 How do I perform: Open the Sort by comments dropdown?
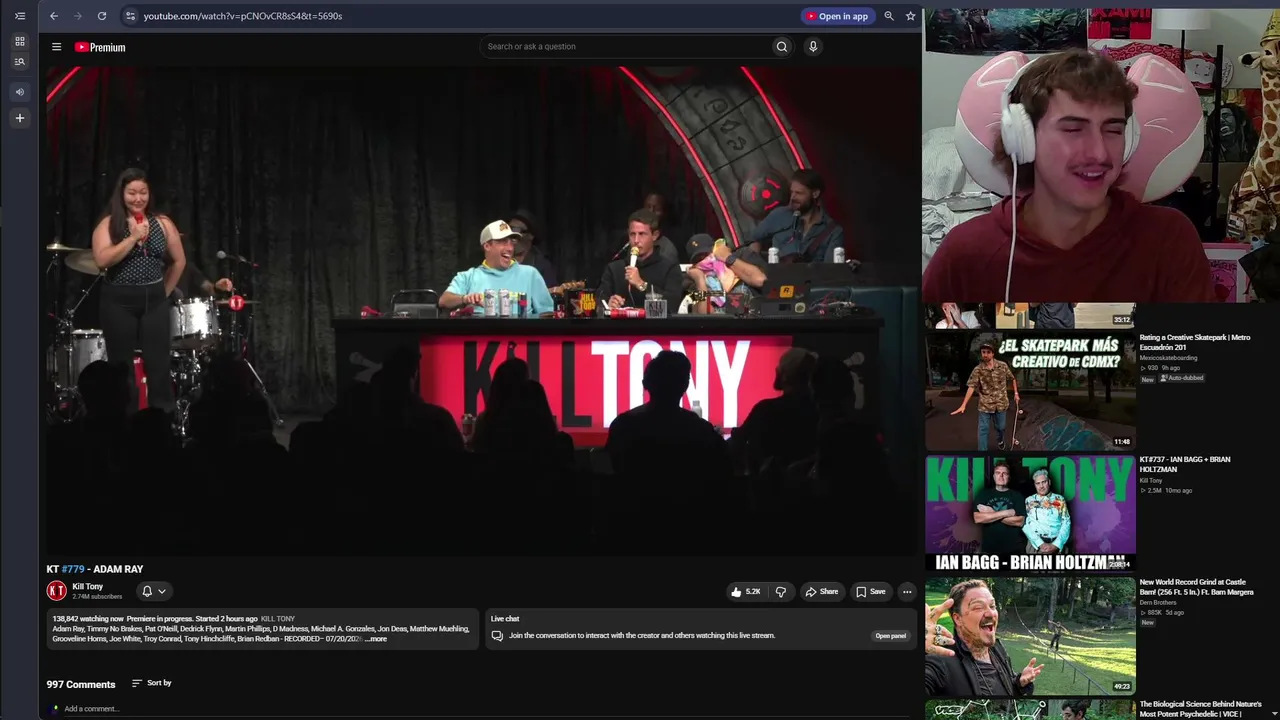(x=152, y=683)
